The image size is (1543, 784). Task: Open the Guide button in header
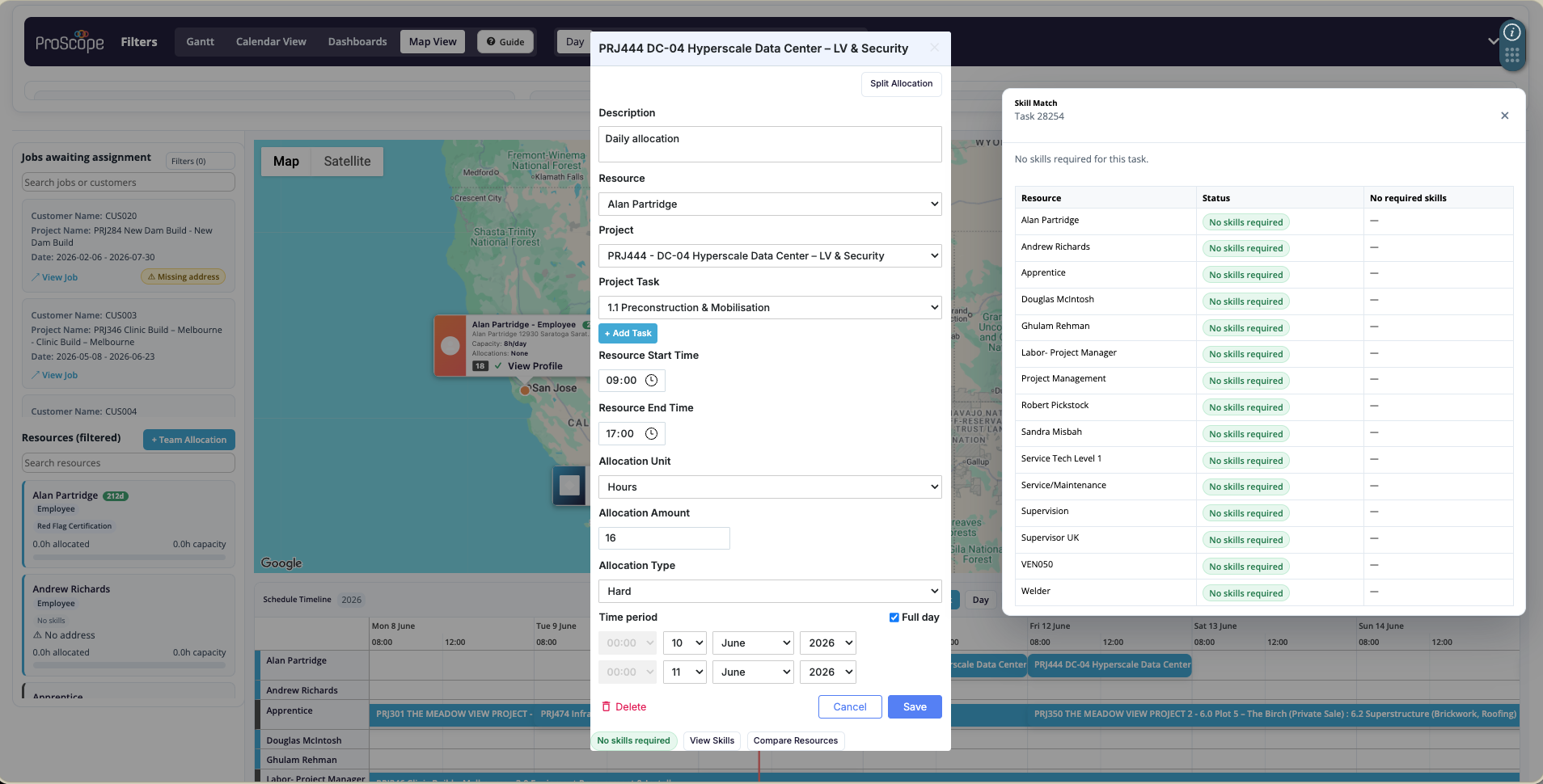tap(505, 42)
